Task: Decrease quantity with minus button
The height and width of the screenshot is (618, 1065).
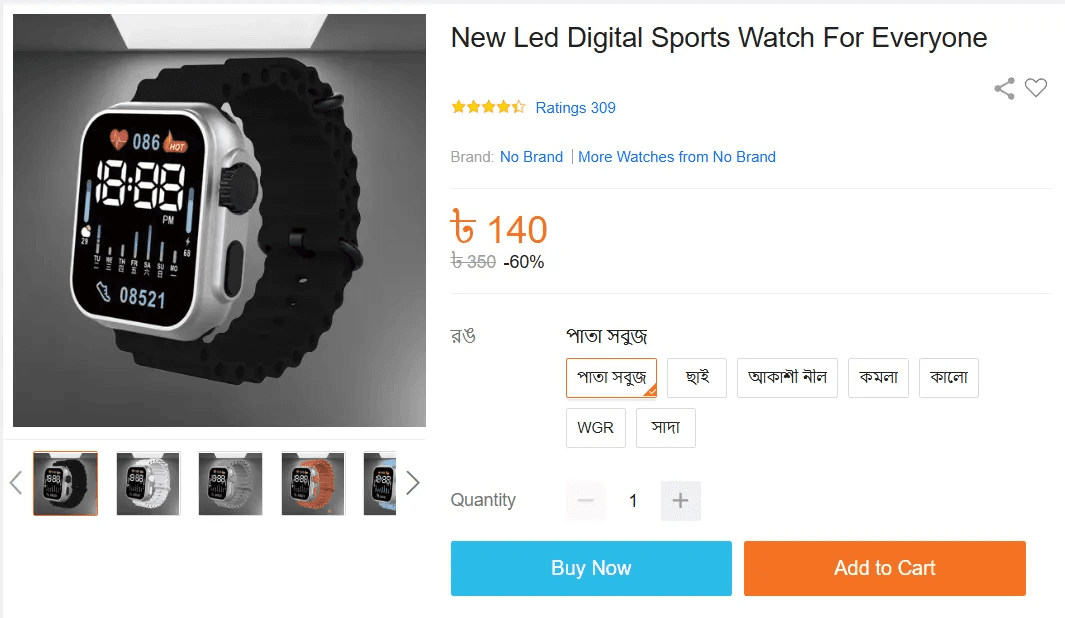Action: 585,501
